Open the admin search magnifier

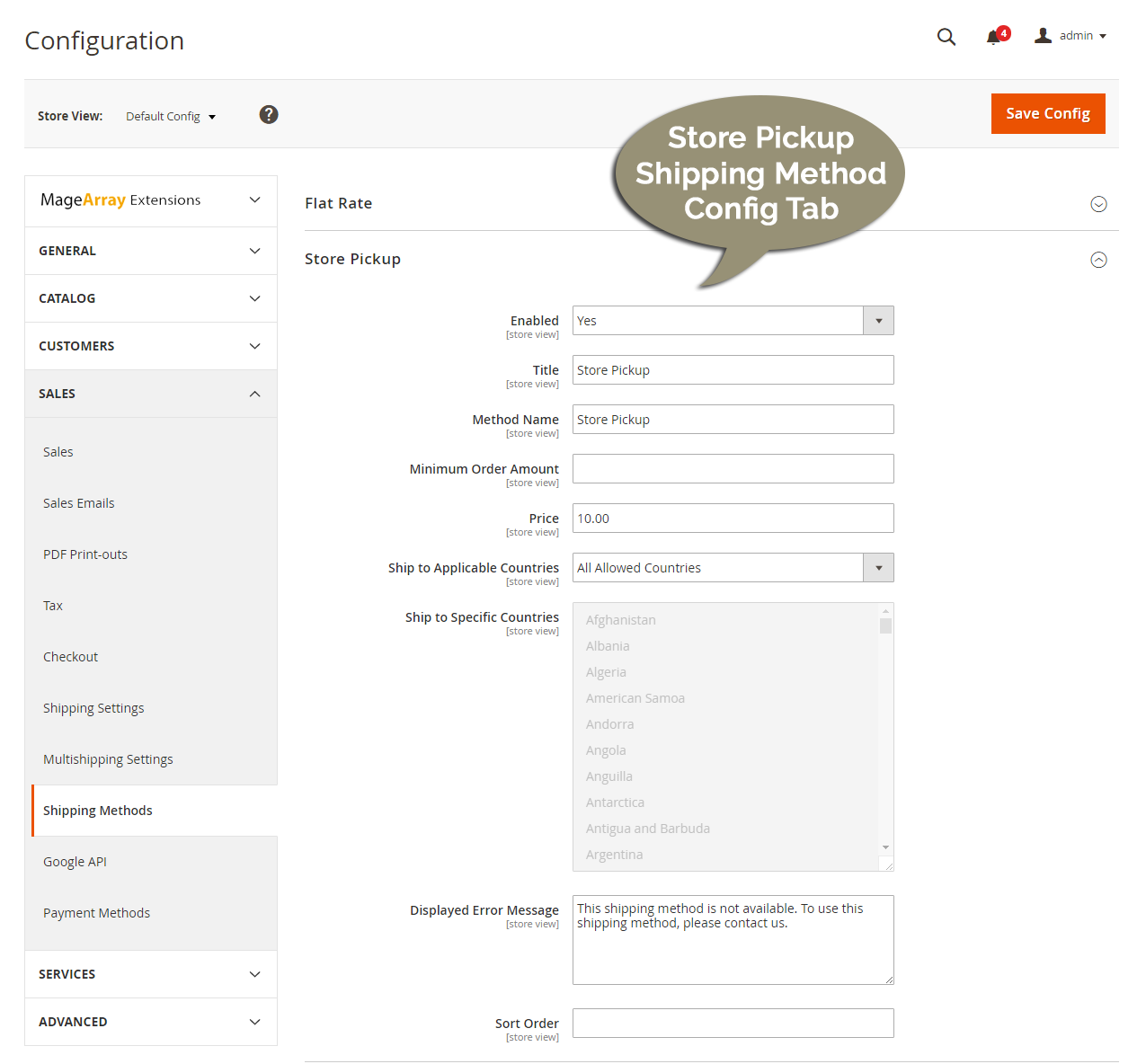pyautogui.click(x=946, y=37)
